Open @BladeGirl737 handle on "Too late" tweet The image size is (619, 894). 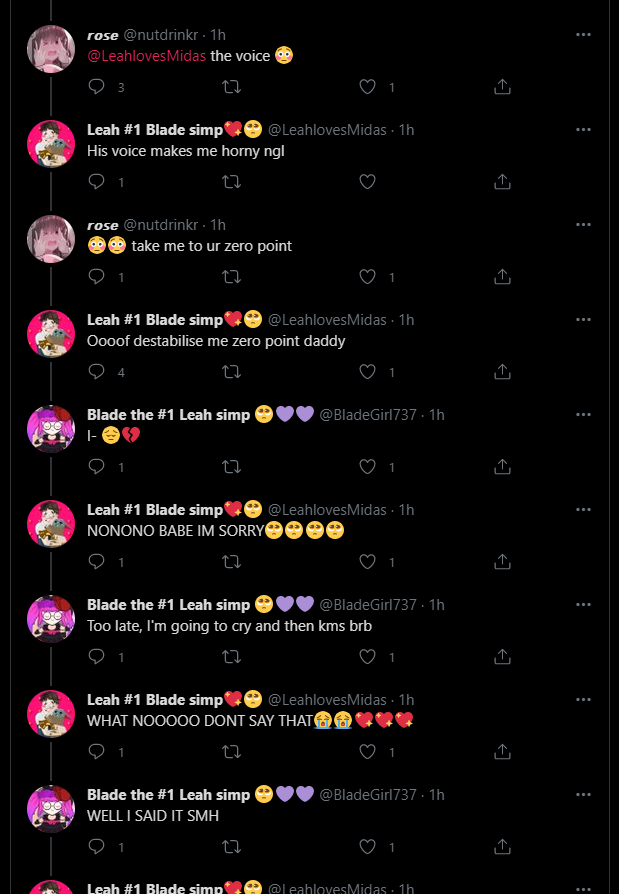[367, 605]
